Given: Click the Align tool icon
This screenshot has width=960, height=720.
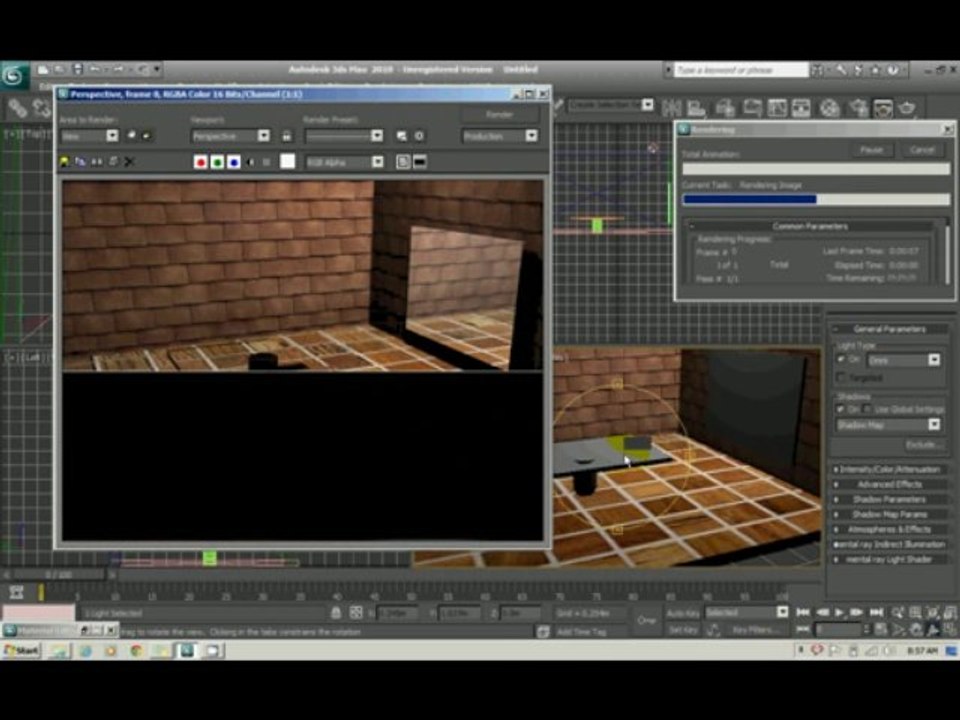Looking at the screenshot, I should click(x=697, y=108).
